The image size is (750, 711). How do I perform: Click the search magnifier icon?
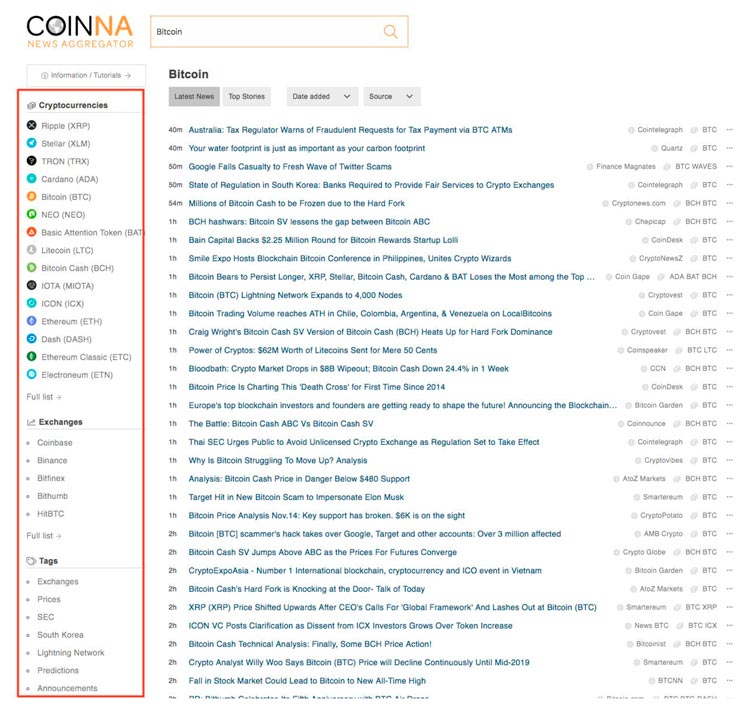coord(390,32)
